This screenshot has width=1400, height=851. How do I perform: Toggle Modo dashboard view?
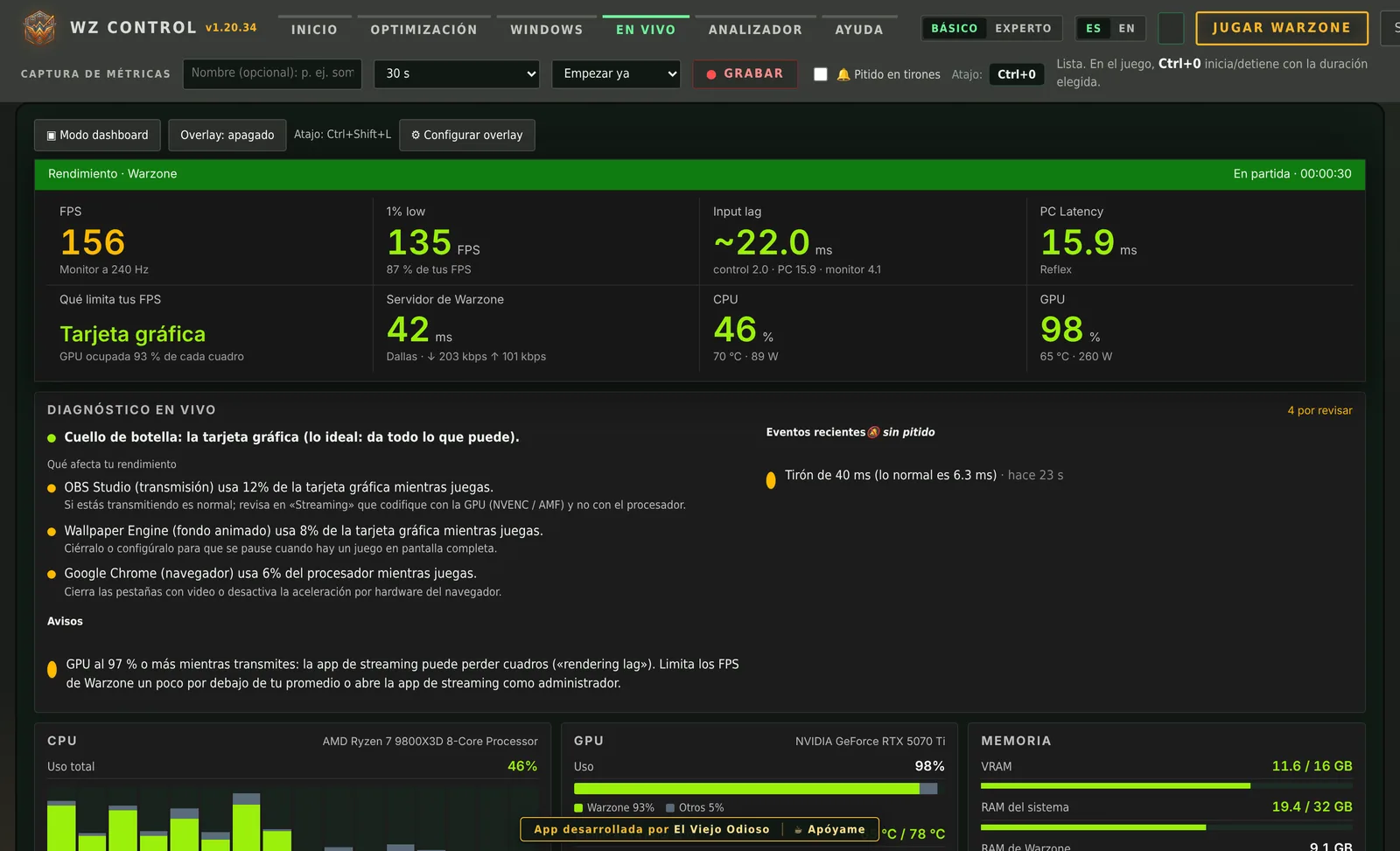click(97, 135)
